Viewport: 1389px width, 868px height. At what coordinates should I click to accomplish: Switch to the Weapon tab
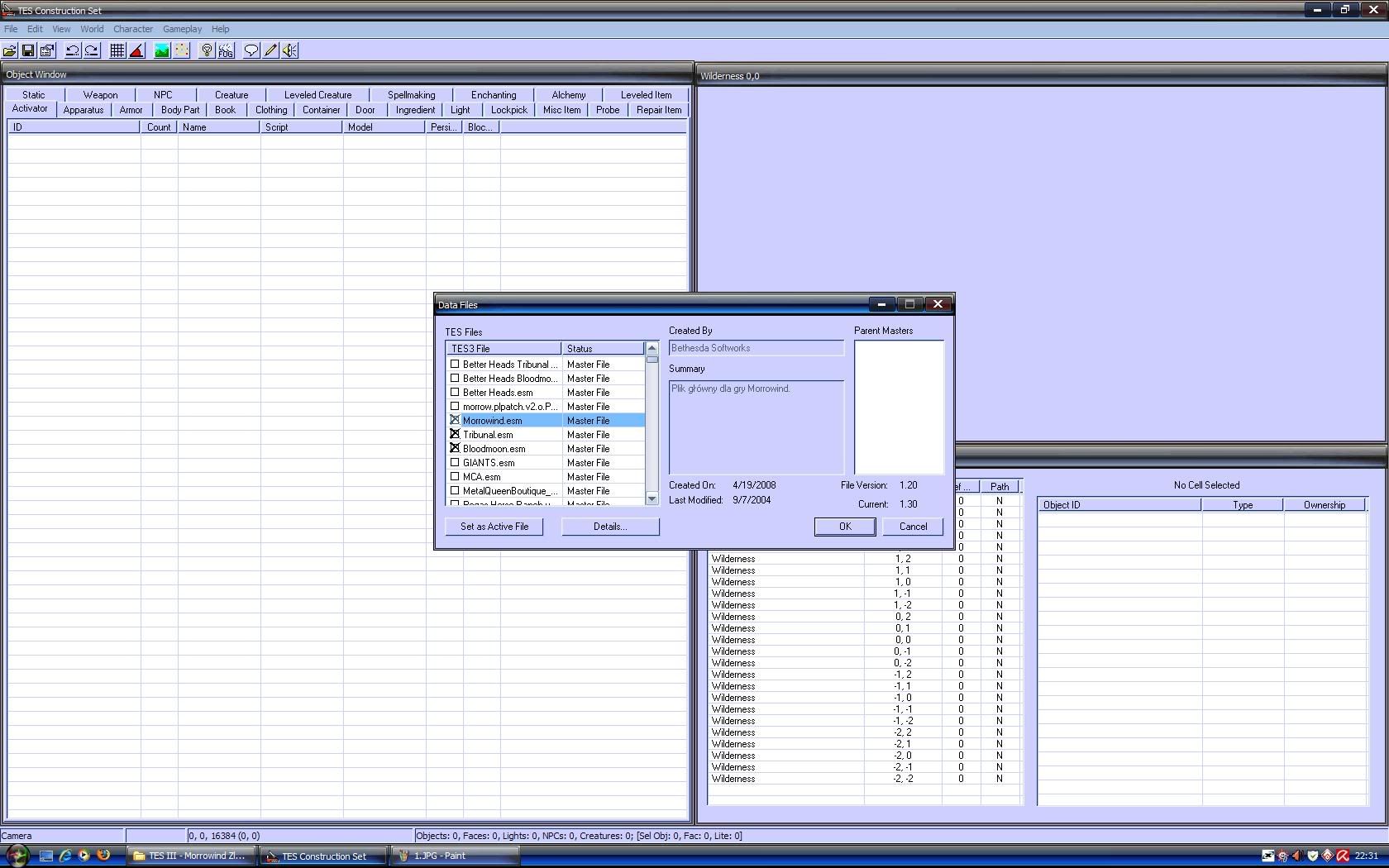pyautogui.click(x=101, y=95)
